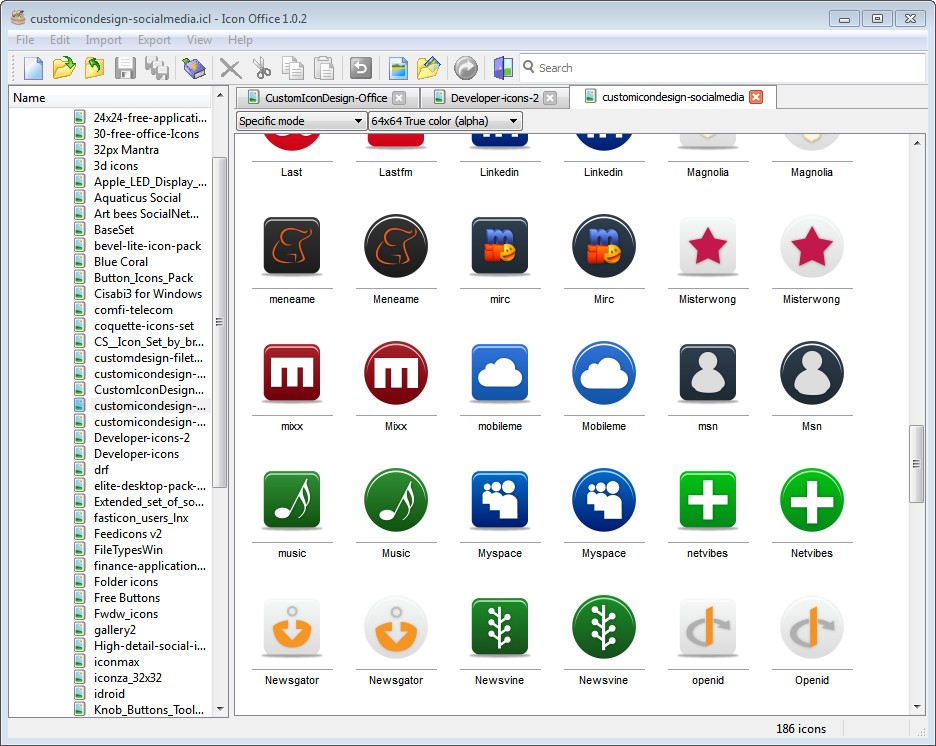
Task: Click into the Search field
Action: coord(725,68)
